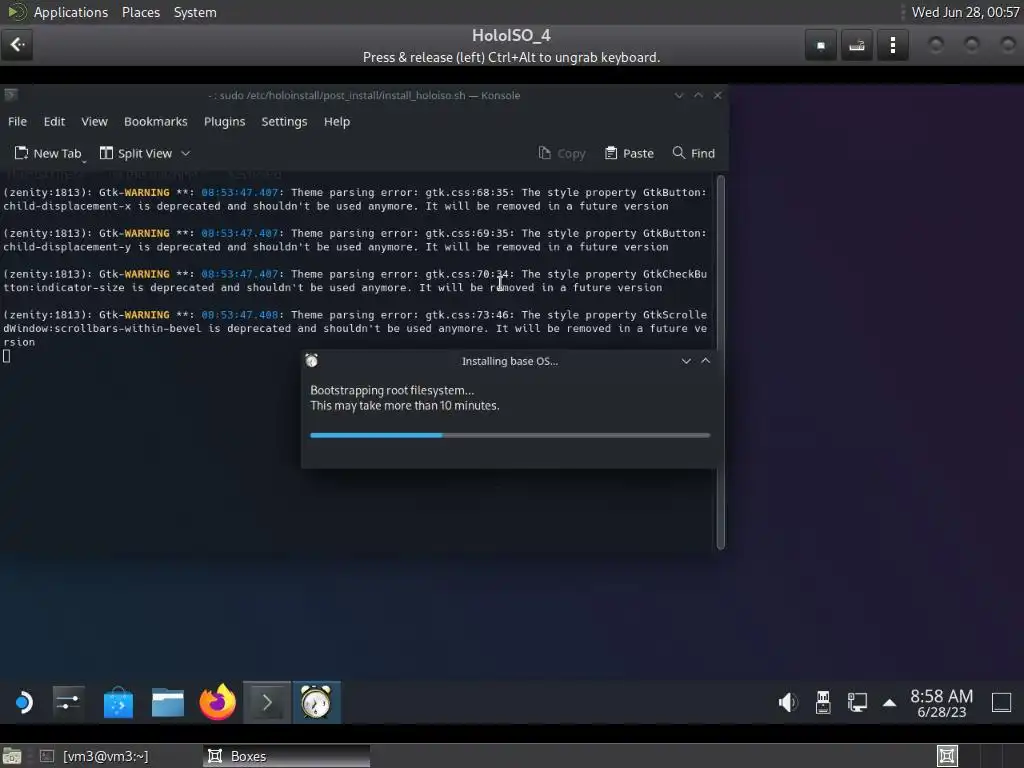Go back using the Boxes back arrow
This screenshot has width=1024, height=768.
pyautogui.click(x=17, y=45)
